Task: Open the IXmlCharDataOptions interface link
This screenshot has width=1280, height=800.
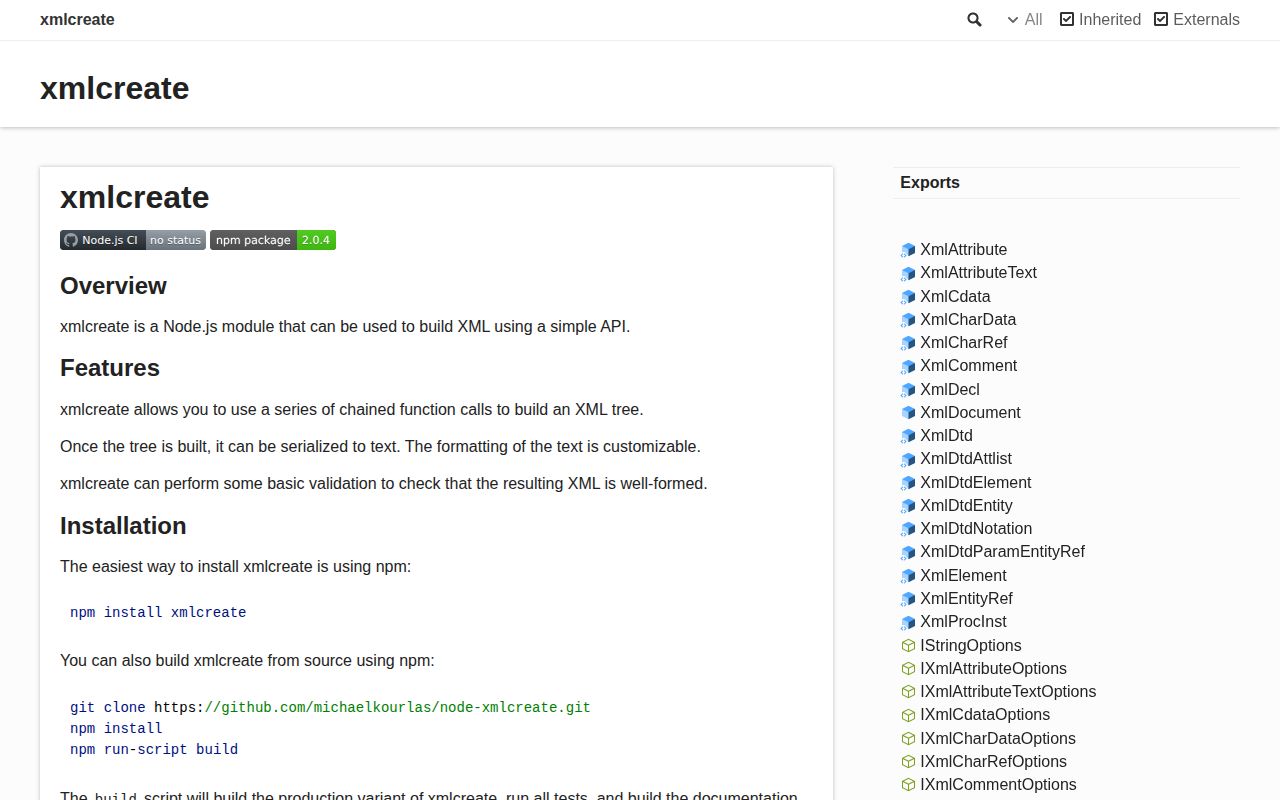Action: [x=998, y=738]
